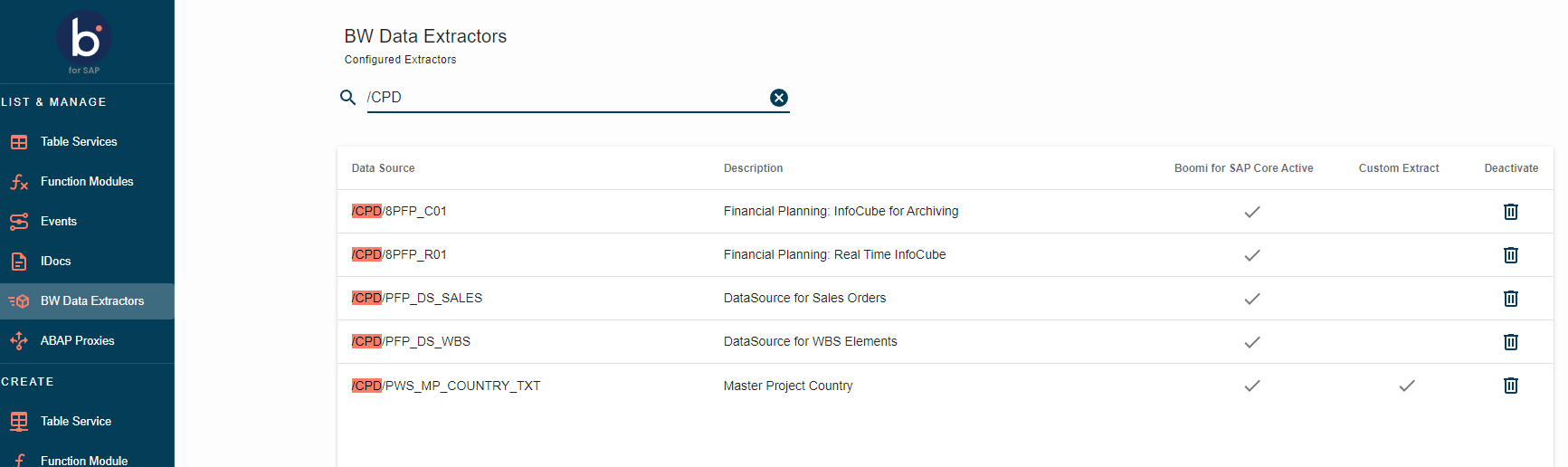Click the Description column header

tap(753, 168)
